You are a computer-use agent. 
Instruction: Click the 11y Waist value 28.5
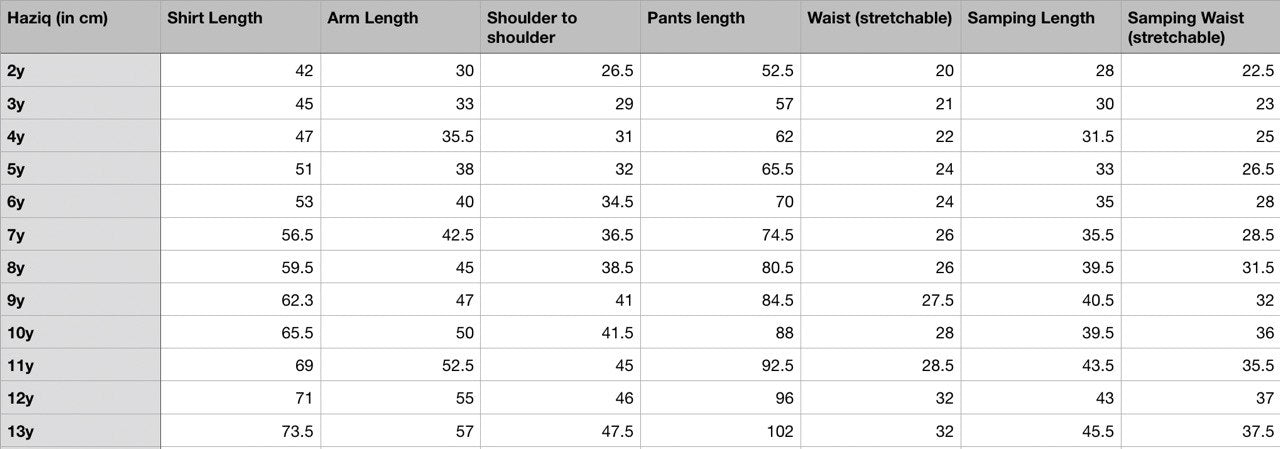(880, 366)
